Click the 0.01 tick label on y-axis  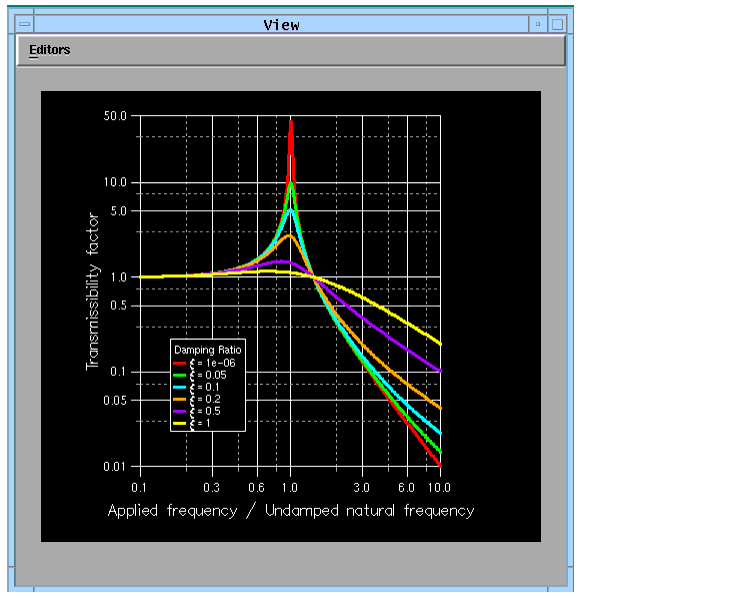(x=115, y=467)
